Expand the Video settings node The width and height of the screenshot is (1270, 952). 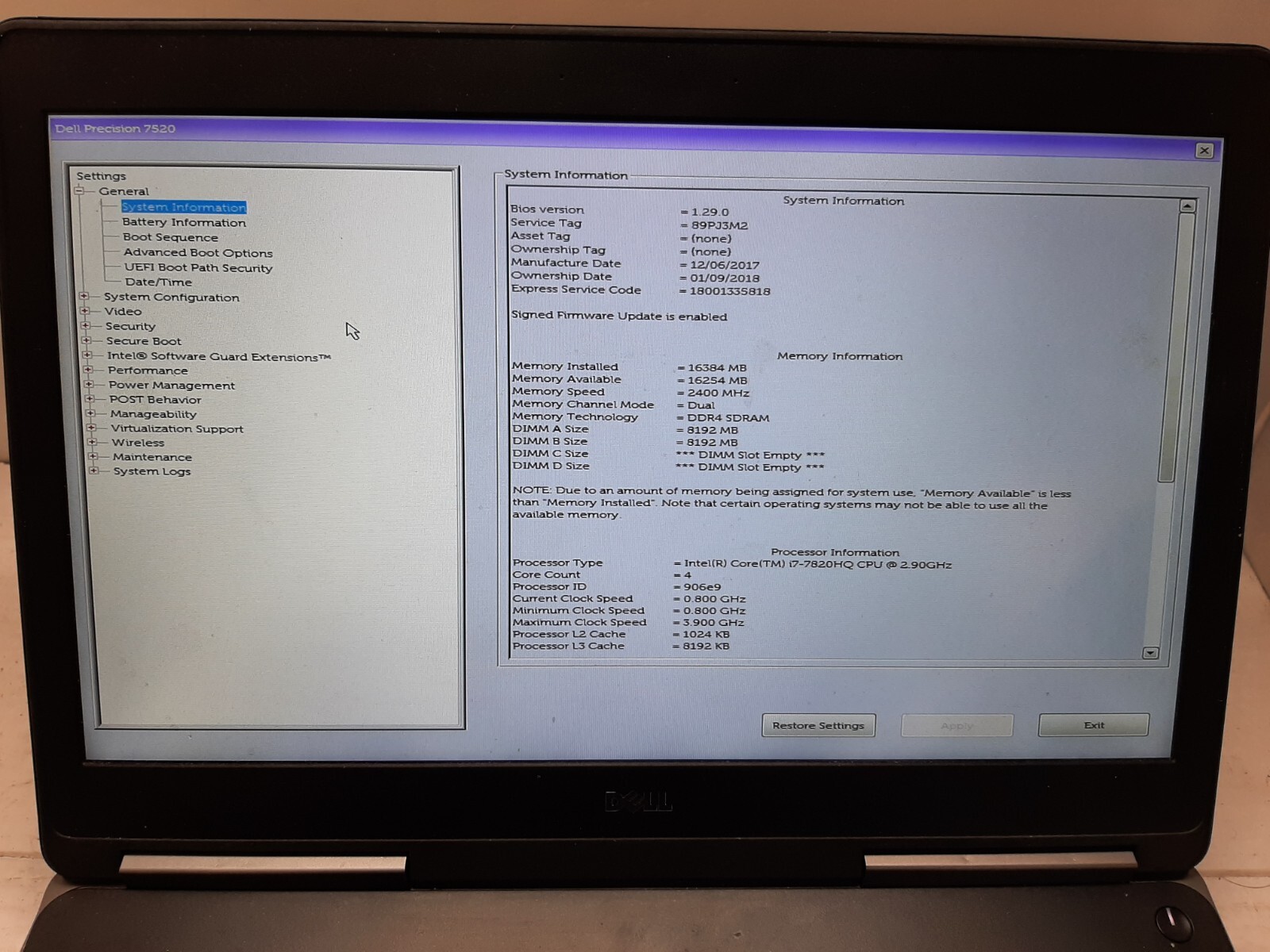tap(85, 310)
